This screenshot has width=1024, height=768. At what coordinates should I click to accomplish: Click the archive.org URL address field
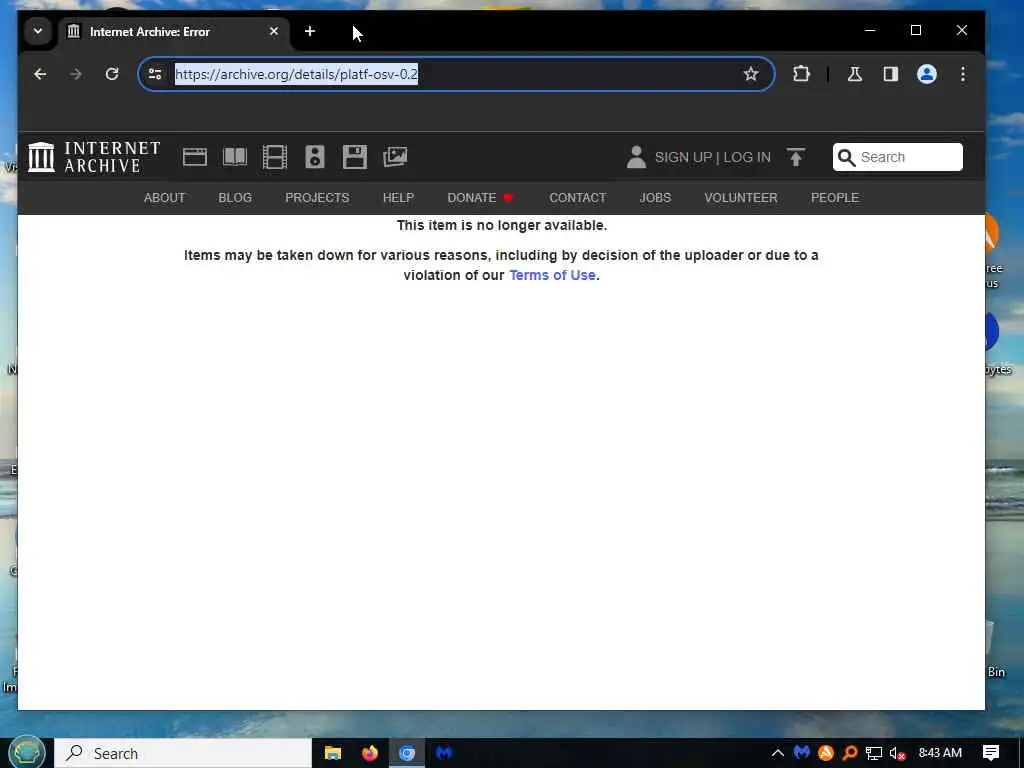456,74
